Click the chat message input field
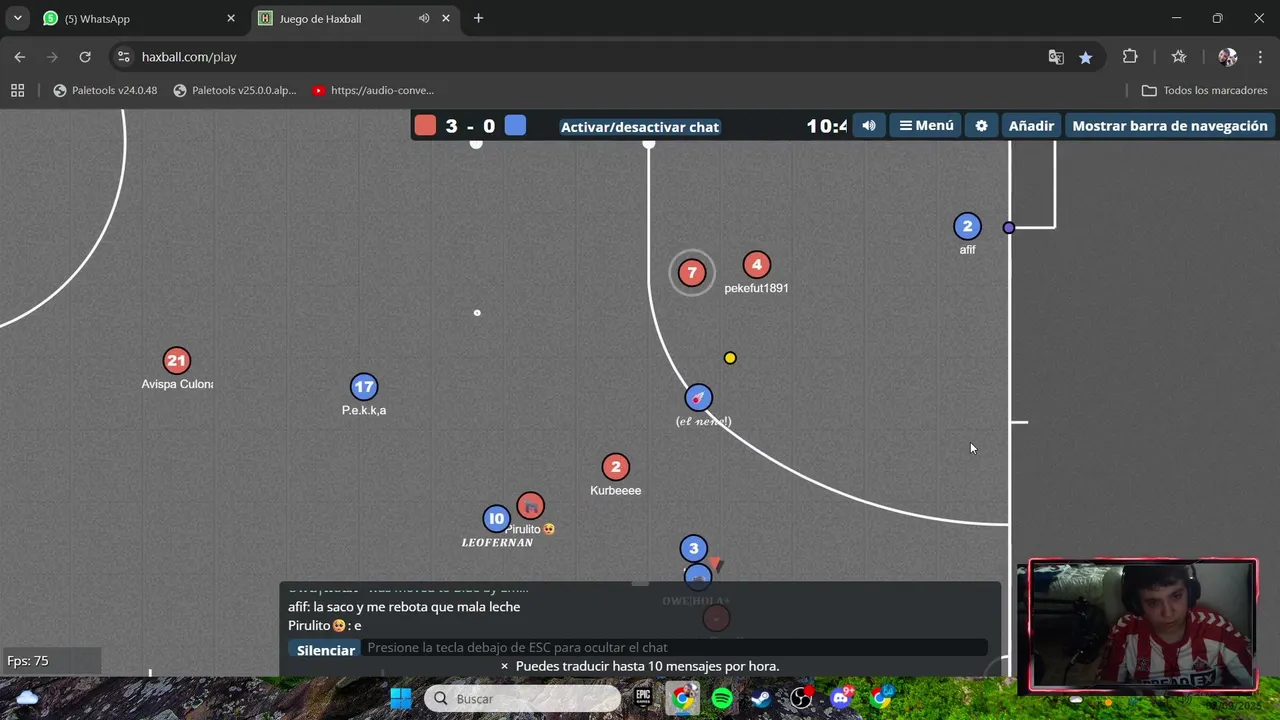This screenshot has width=1280, height=720. (676, 648)
